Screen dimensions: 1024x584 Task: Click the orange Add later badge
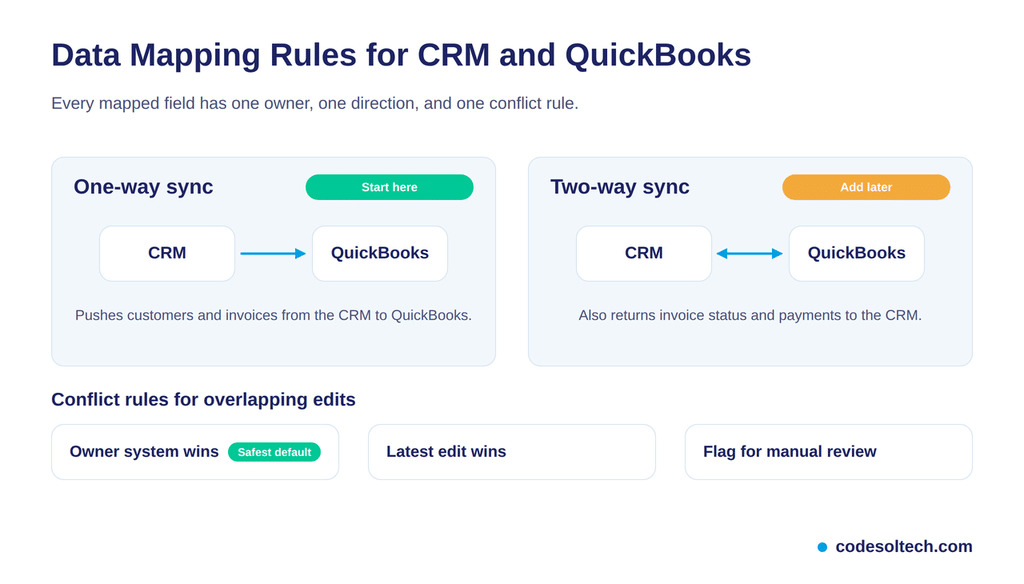866,187
